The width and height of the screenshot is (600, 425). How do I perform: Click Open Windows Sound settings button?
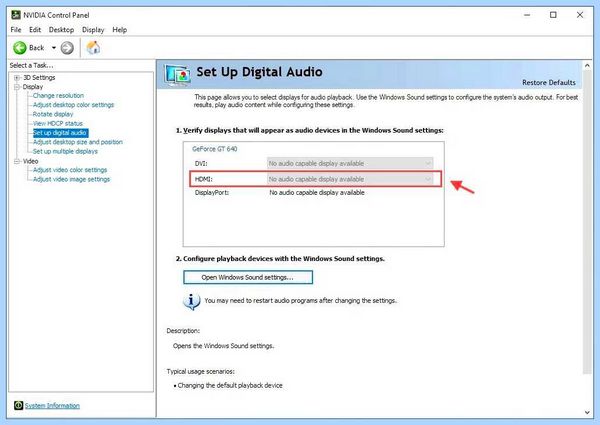[248, 277]
